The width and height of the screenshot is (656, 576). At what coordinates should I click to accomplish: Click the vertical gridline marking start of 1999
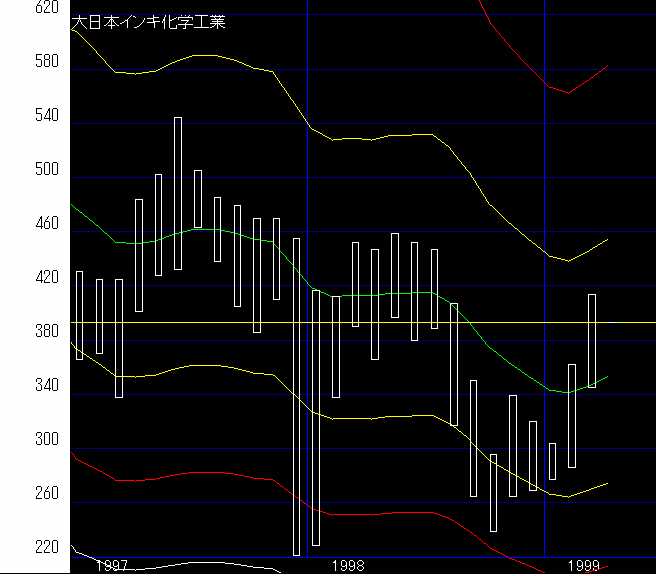pos(545,300)
